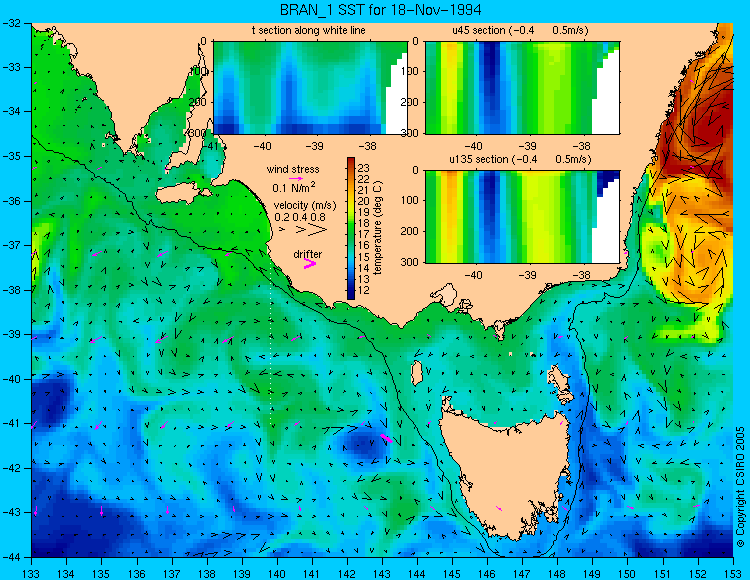The width and height of the screenshot is (750, 580).
Task: Click the magenta drifter marker west of Tasmania
Action: coord(386,438)
